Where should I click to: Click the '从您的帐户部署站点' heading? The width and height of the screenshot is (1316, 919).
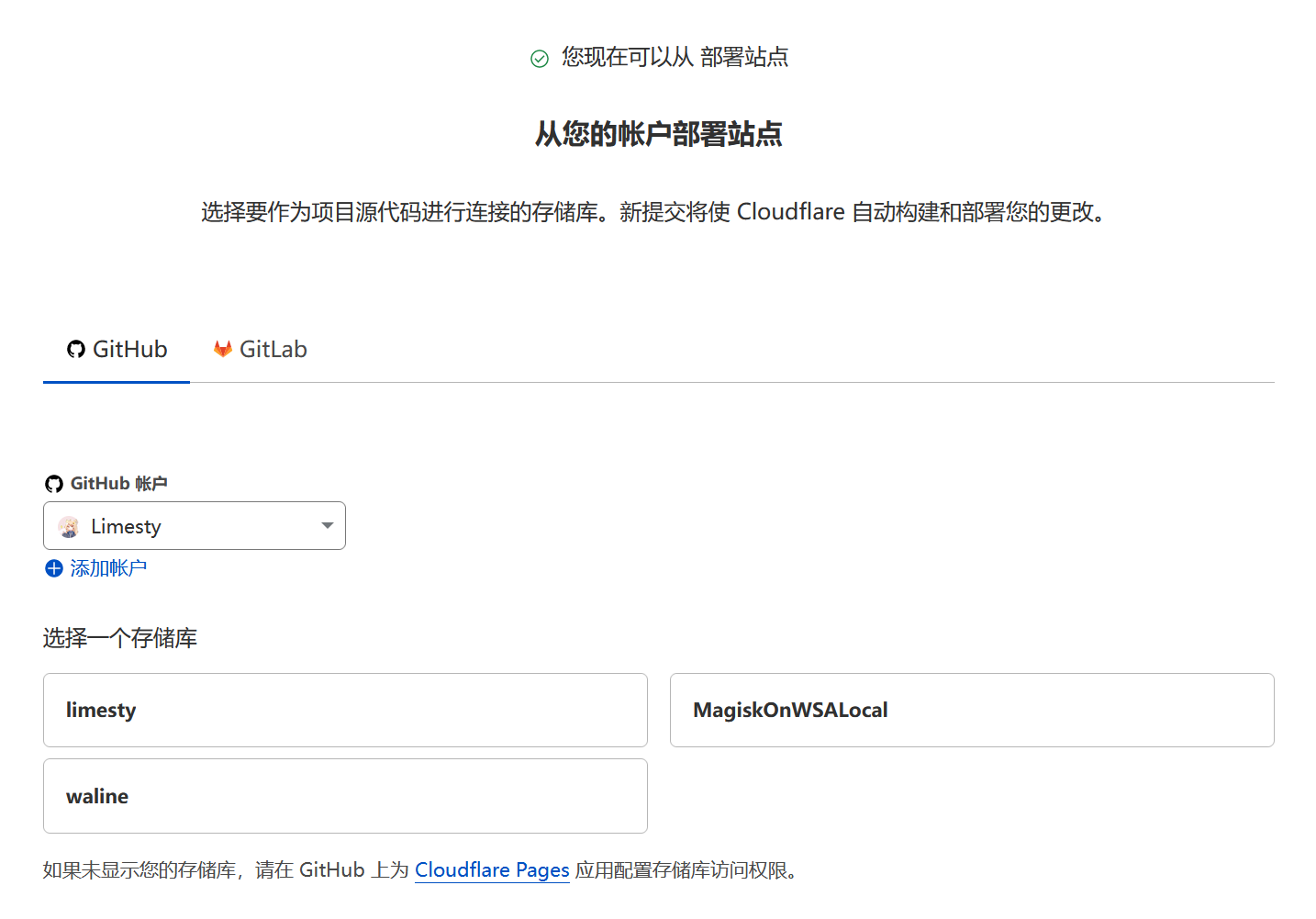point(658,134)
